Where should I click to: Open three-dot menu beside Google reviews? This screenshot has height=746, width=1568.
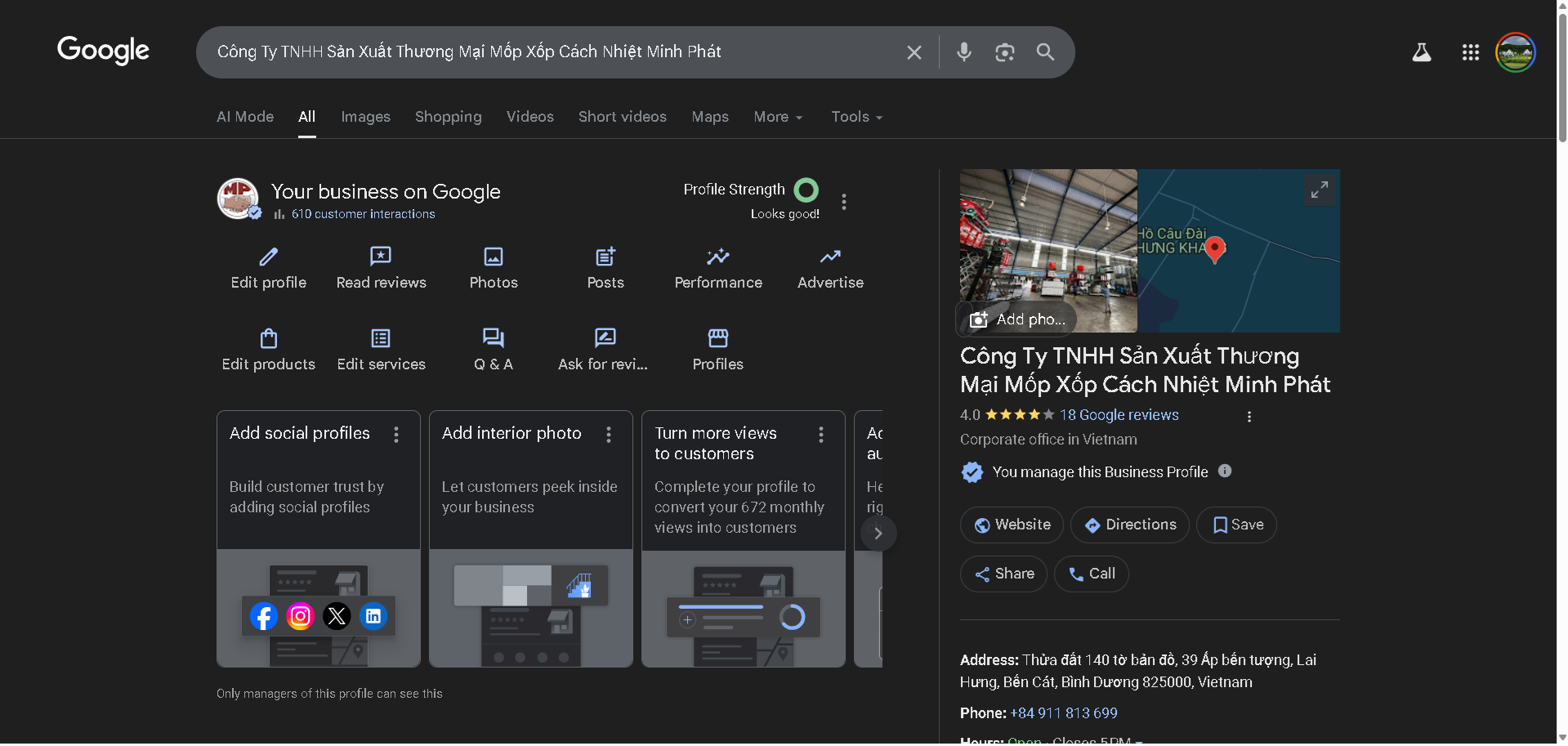tap(1249, 417)
